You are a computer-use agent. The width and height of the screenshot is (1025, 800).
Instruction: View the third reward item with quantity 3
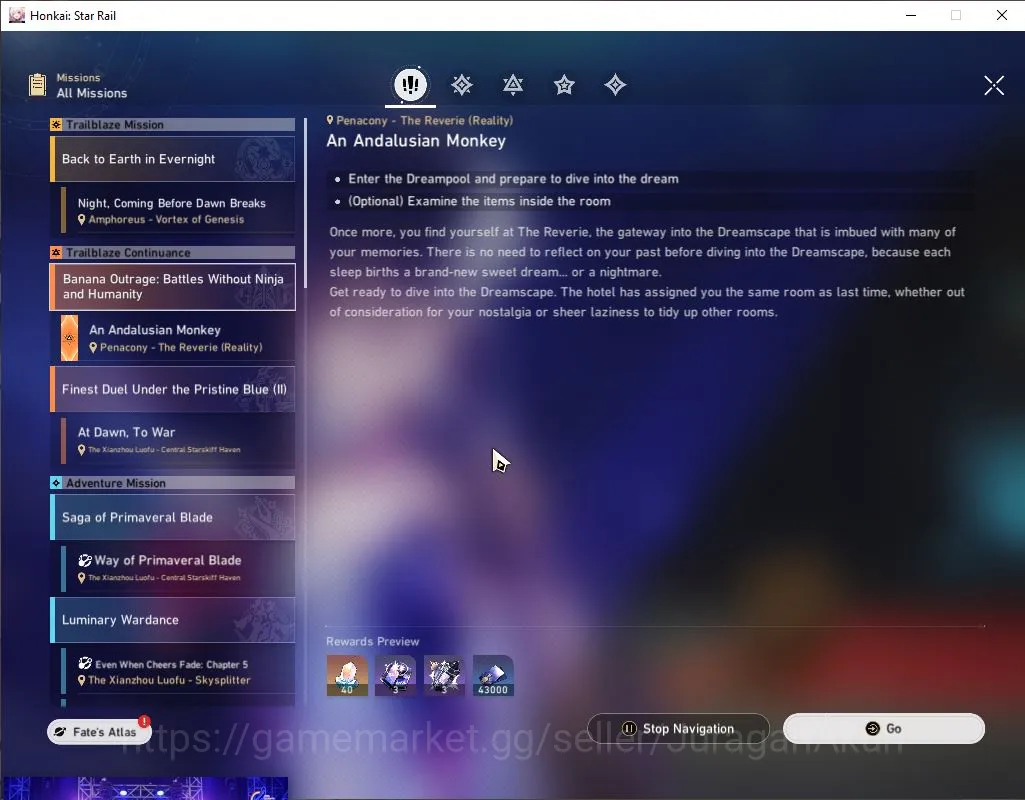tap(445, 675)
